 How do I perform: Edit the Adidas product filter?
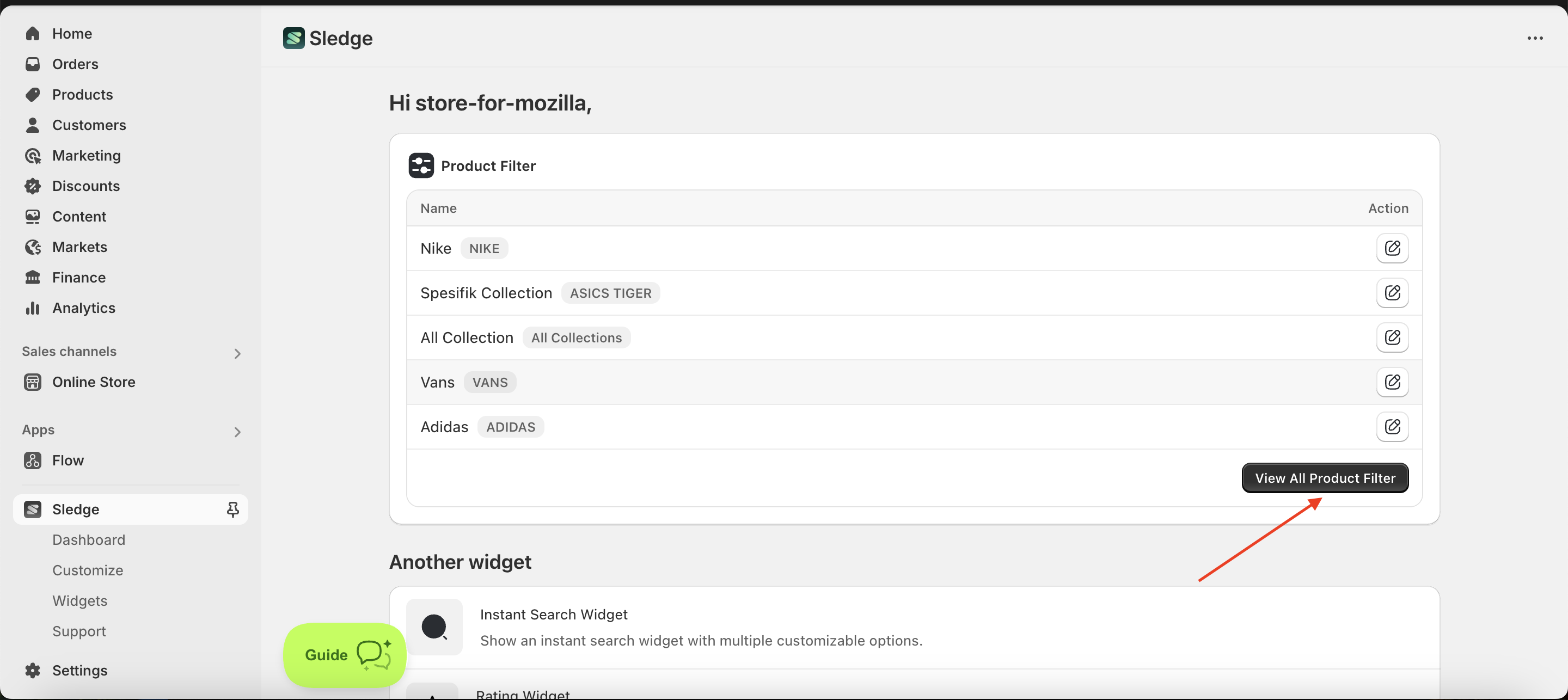pyautogui.click(x=1392, y=427)
